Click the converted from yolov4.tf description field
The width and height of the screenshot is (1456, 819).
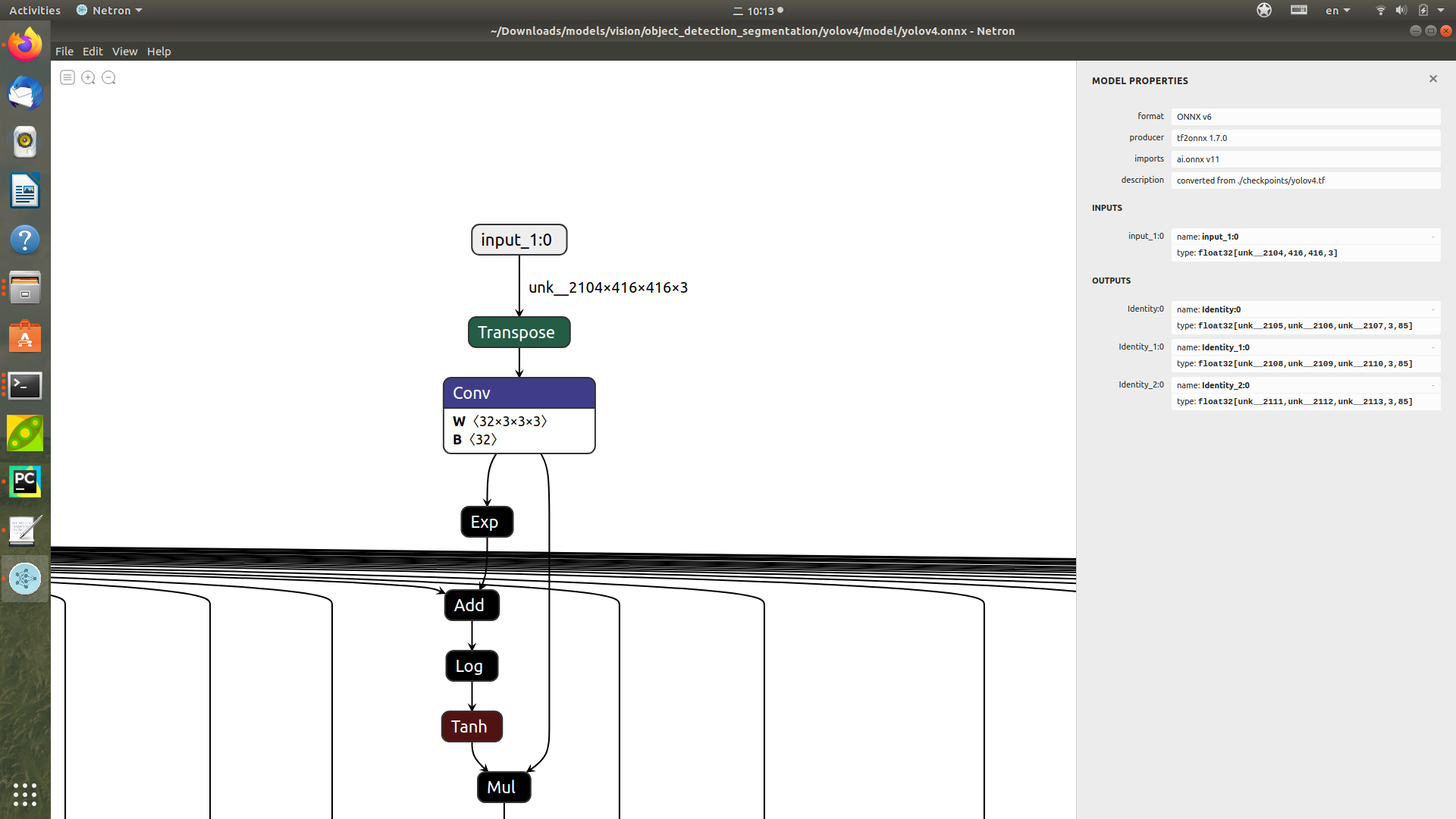click(x=1305, y=180)
